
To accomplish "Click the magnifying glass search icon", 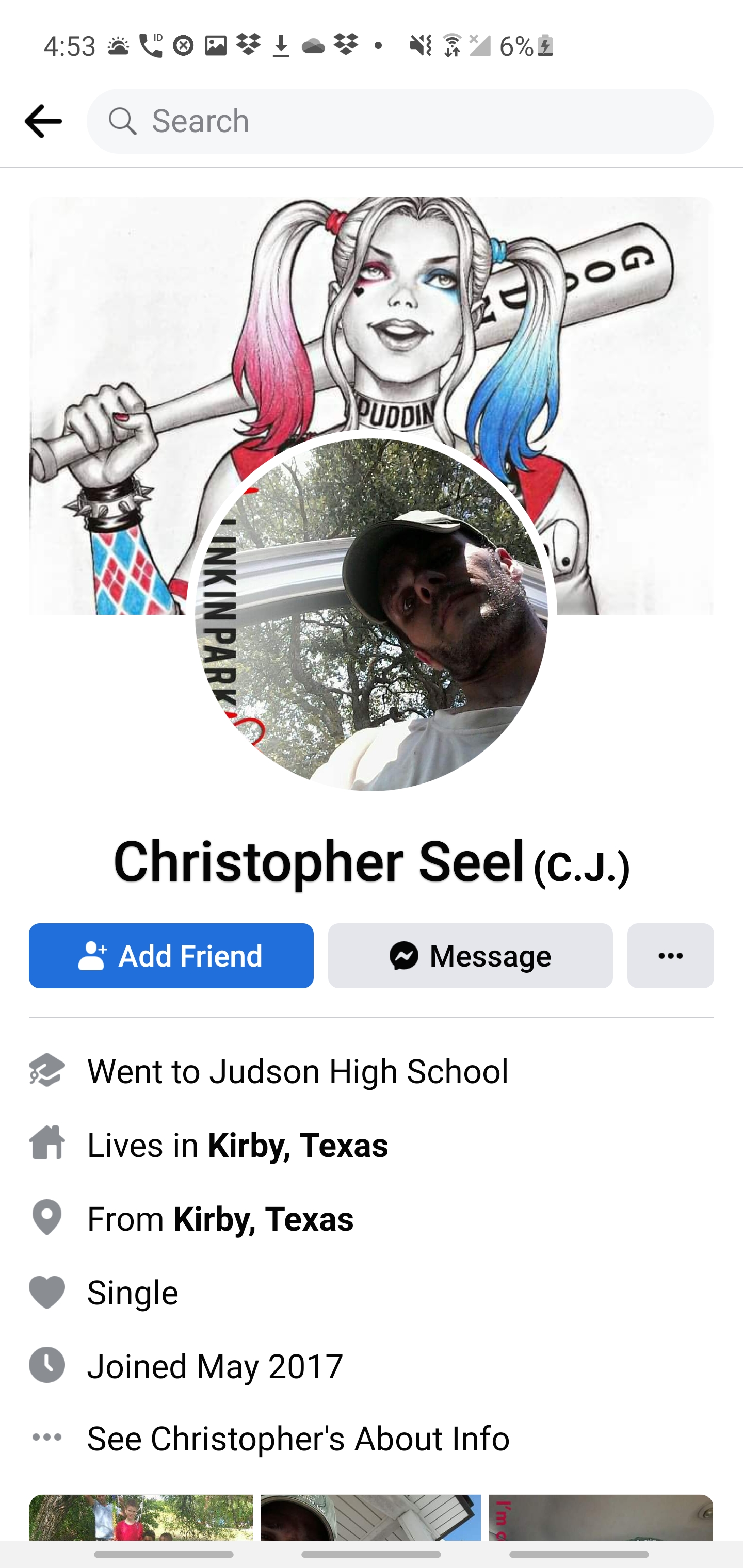I will click(122, 121).
